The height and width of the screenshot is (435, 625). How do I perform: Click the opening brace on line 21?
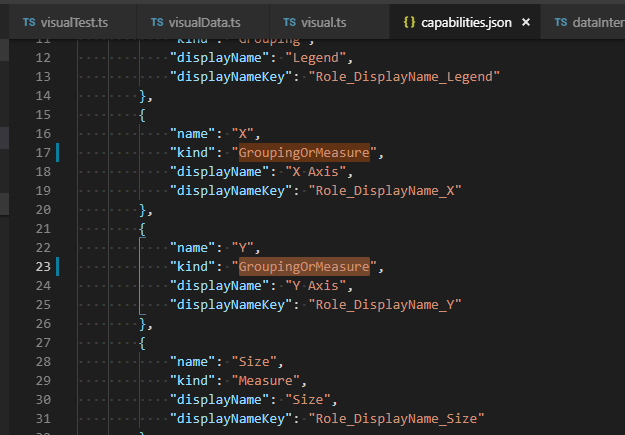point(142,229)
